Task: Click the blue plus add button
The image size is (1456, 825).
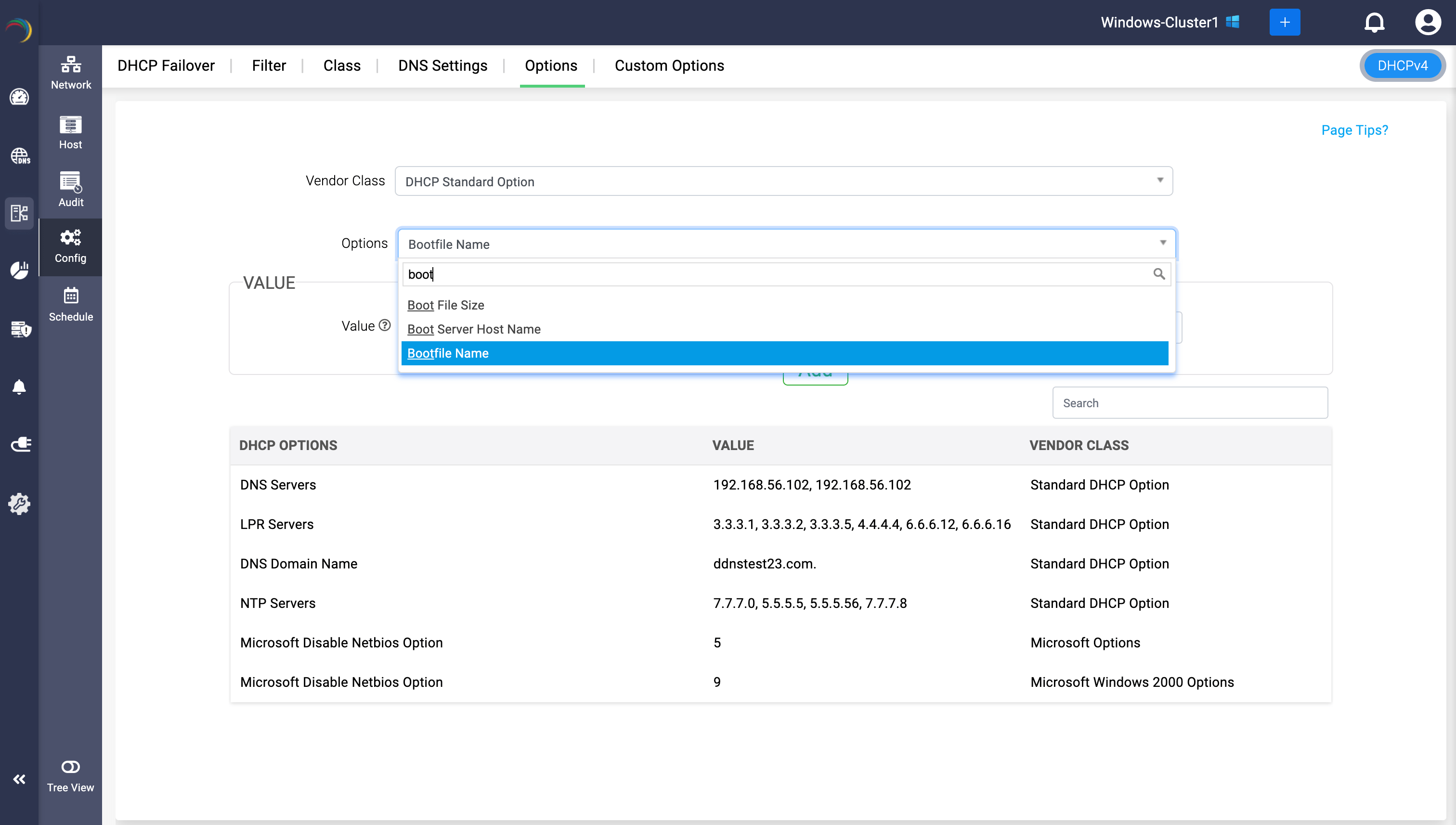Action: [1284, 23]
